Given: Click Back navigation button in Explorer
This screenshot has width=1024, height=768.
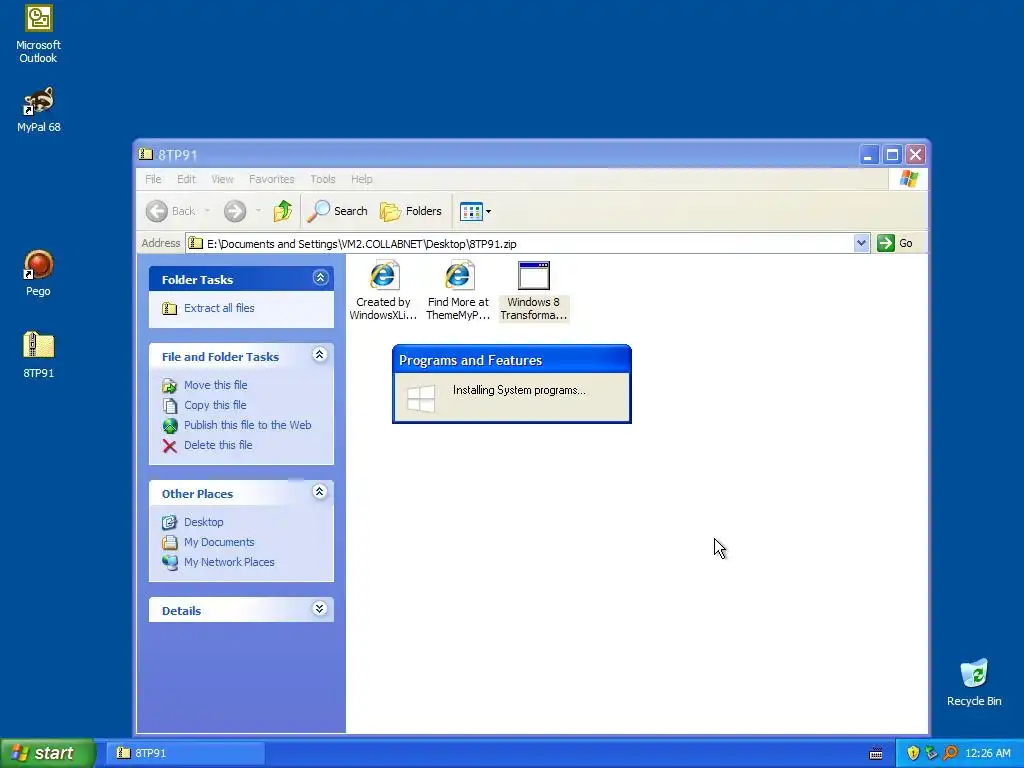Looking at the screenshot, I should click(x=171, y=211).
